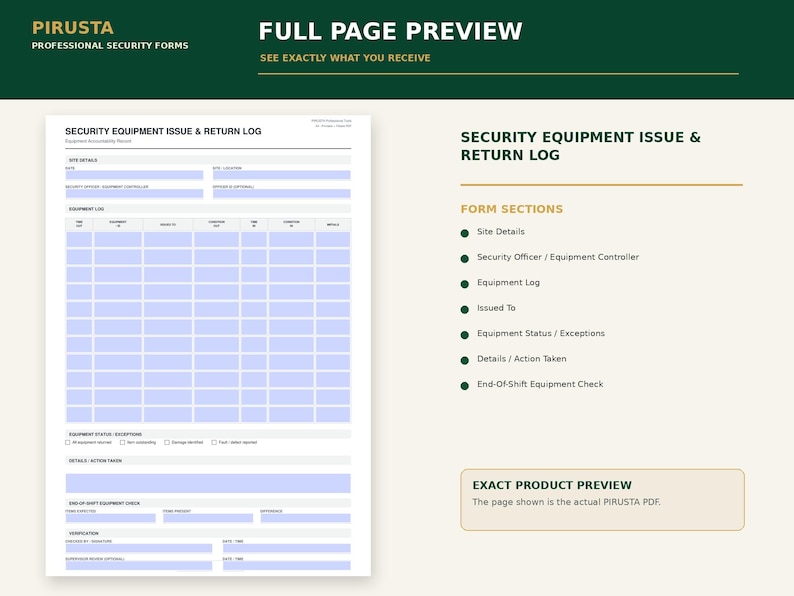Click the 'Initials' table column header

333,224
